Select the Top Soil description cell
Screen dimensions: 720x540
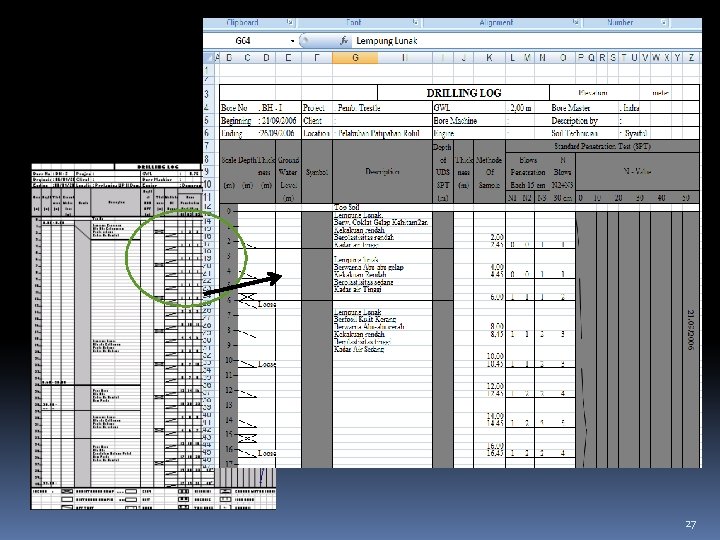tap(346, 208)
